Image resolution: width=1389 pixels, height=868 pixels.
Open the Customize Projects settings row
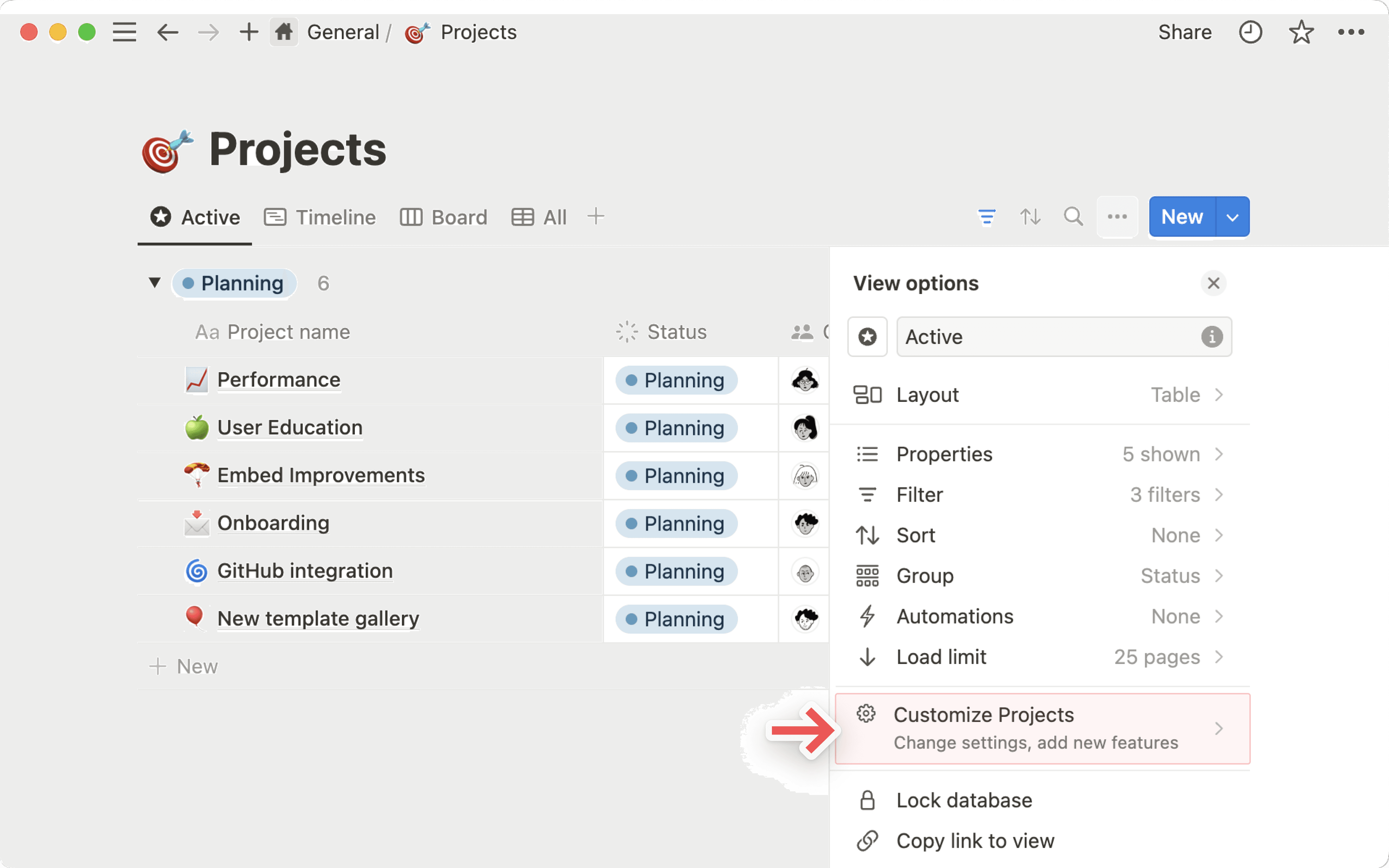tap(1042, 728)
